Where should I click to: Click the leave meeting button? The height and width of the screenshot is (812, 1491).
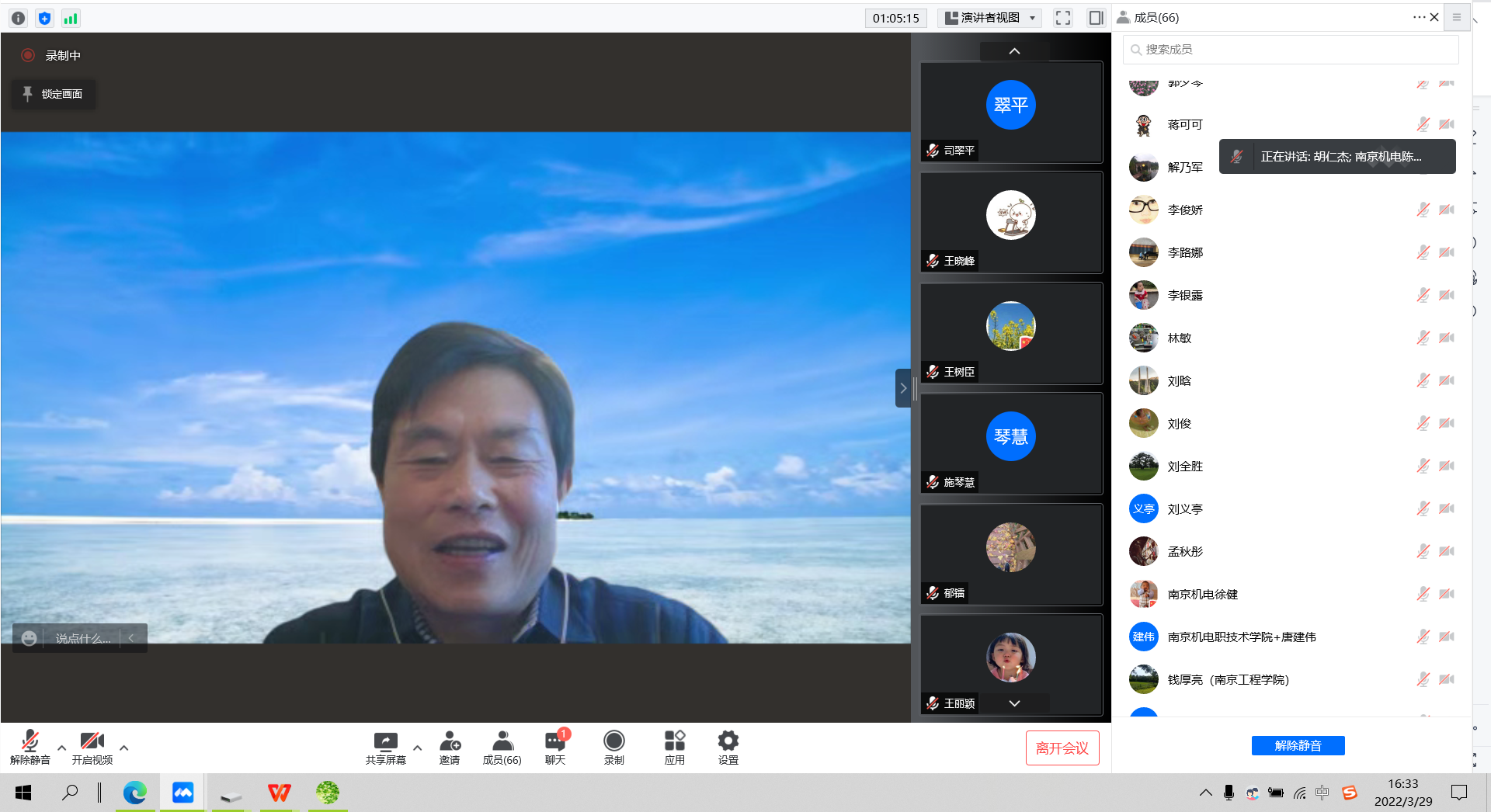pos(1062,748)
